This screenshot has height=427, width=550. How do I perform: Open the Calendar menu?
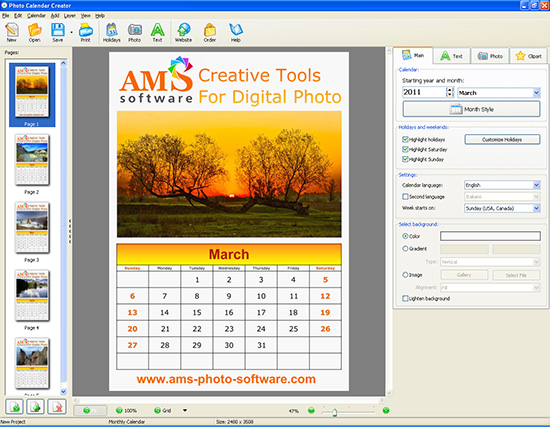(36, 16)
